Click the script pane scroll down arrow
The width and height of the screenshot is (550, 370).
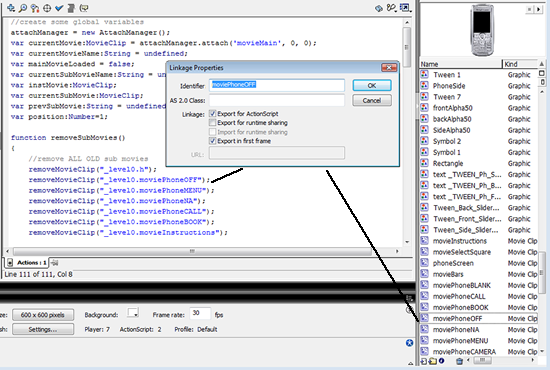click(407, 242)
